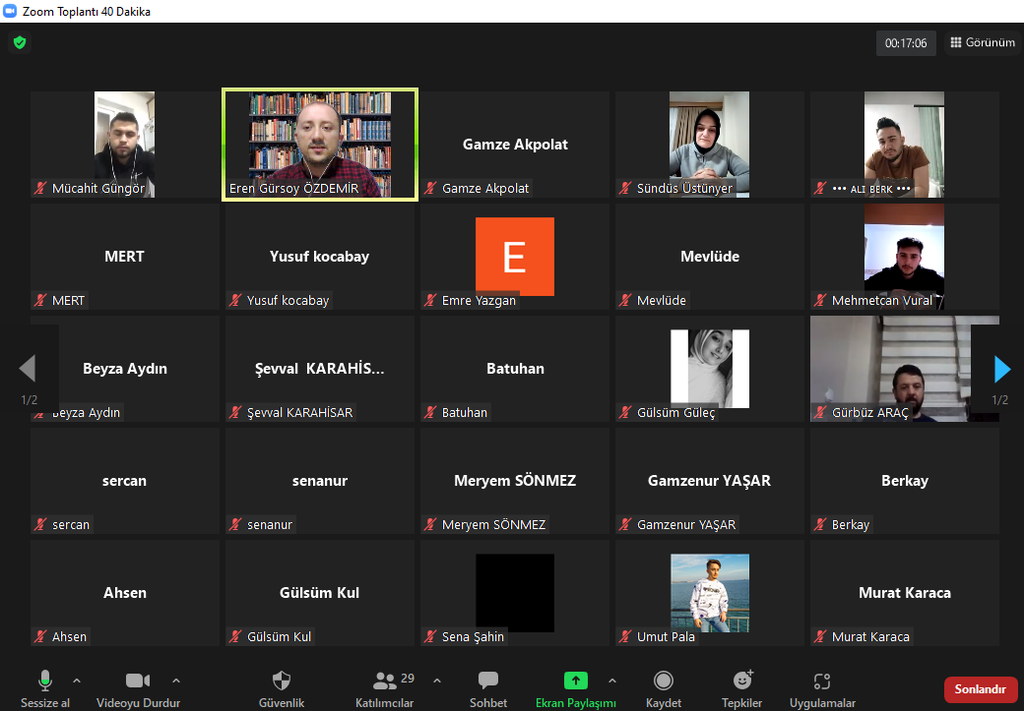Expand audio options arrow beside microphone
1024x711 pixels.
[x=77, y=680]
